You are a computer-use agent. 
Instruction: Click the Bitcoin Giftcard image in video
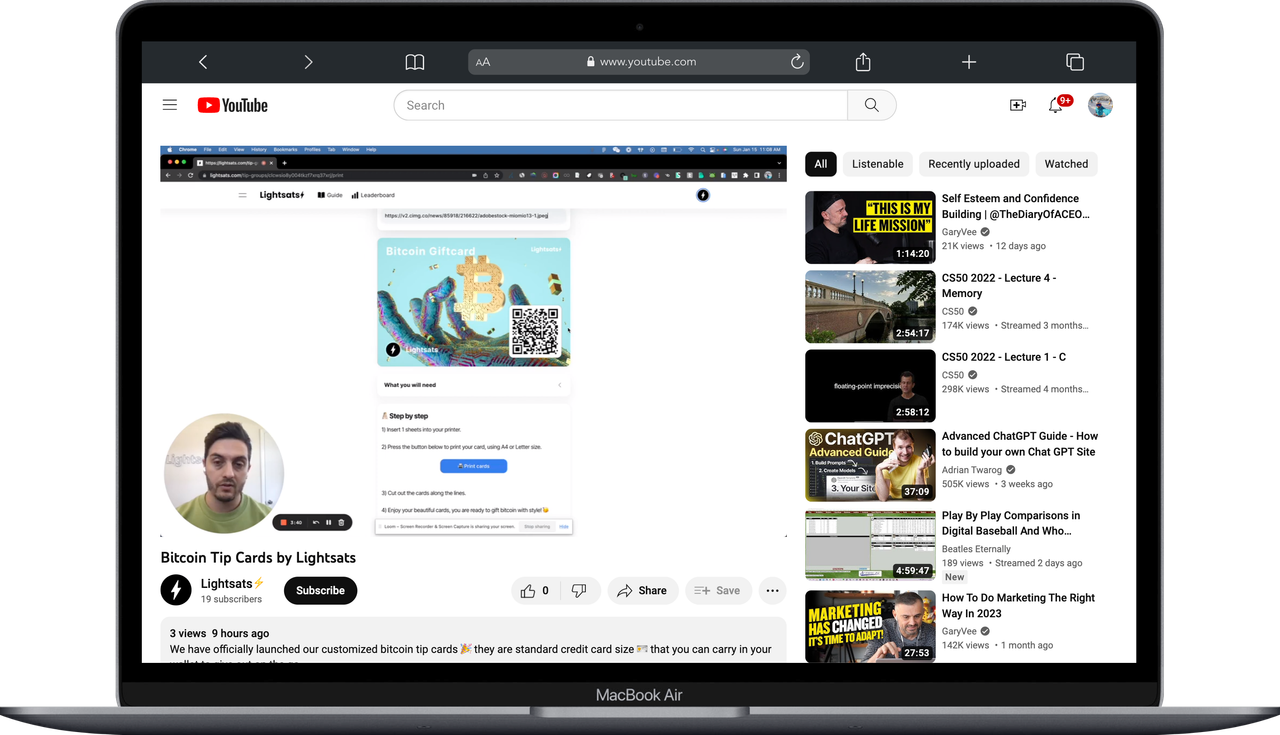click(x=473, y=302)
